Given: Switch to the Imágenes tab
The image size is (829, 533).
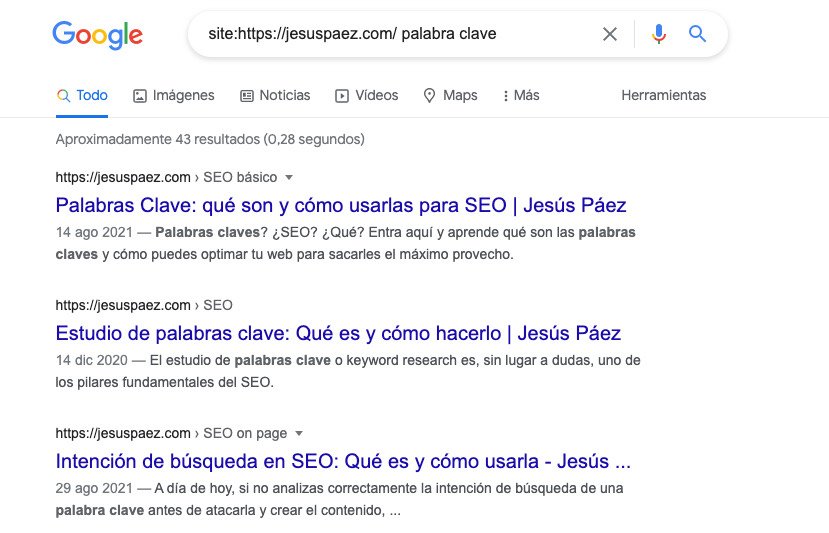Looking at the screenshot, I should tap(173, 96).
